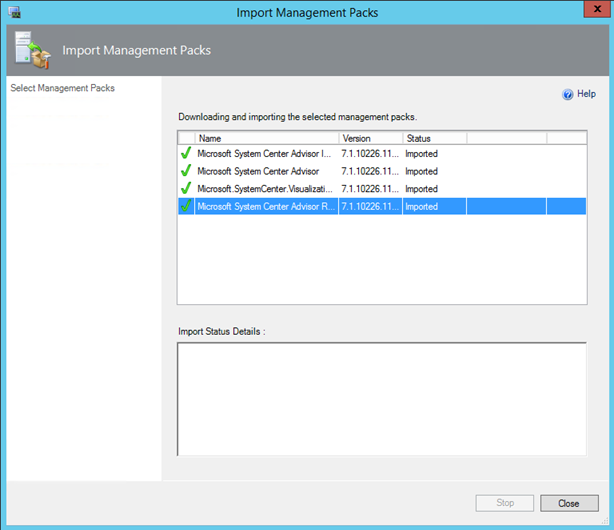
Task: Select Select Management Packs wizard step
Action: (63, 88)
